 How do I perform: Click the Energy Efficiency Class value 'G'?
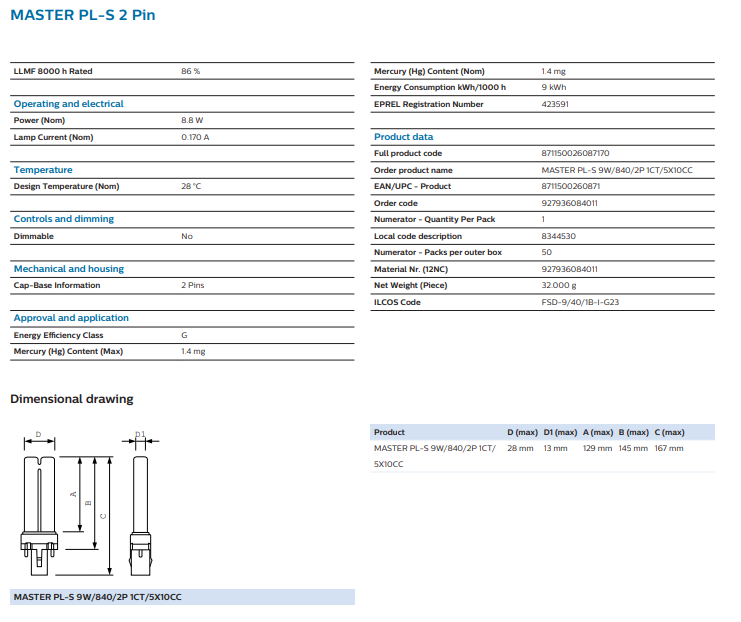point(184,336)
